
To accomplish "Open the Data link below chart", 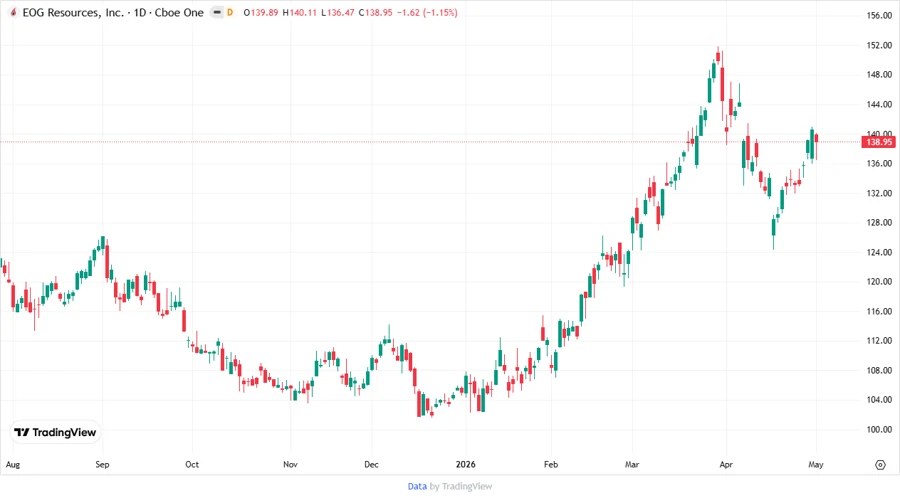I will click(417, 486).
